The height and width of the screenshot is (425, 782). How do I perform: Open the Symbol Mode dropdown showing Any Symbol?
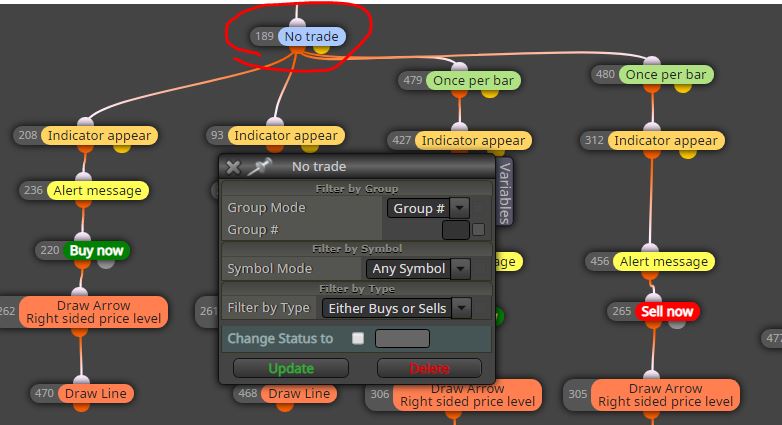click(x=418, y=268)
